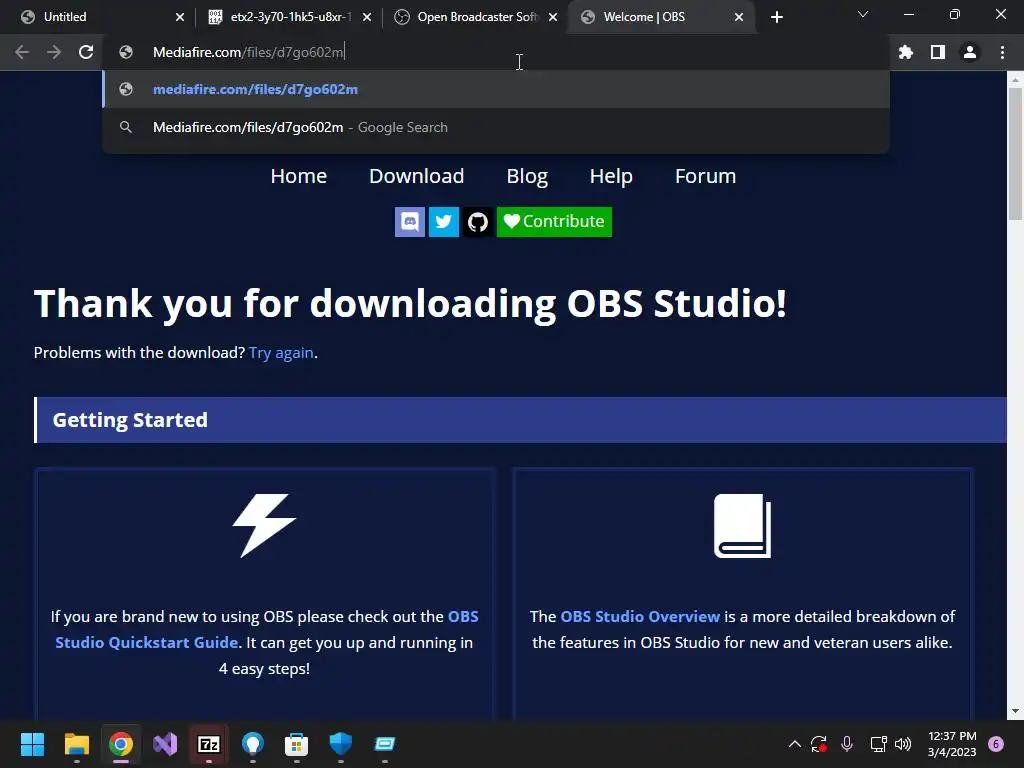
Task: Click the Getting Started section header
Action: 520,420
